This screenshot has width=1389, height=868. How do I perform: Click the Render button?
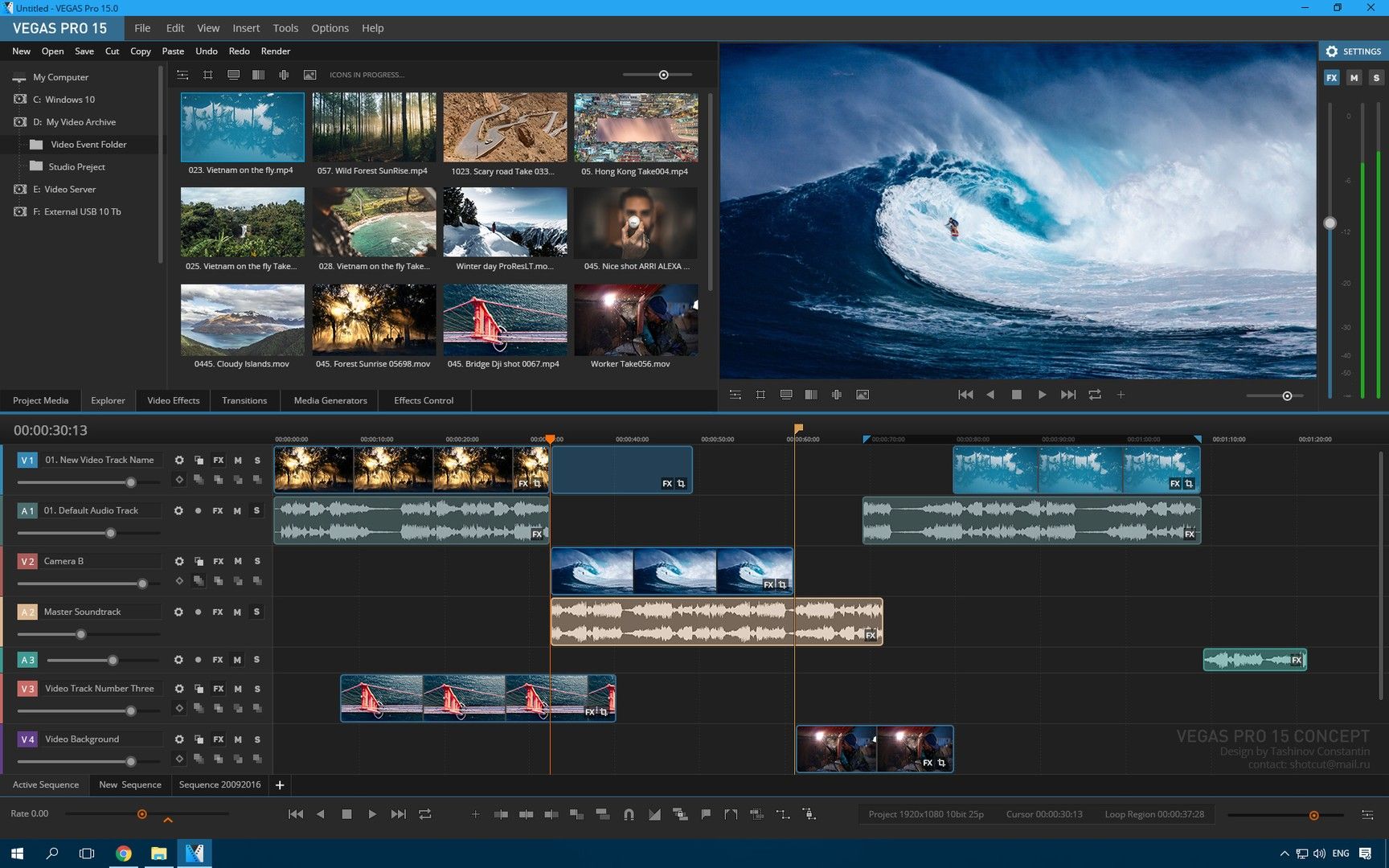point(275,51)
